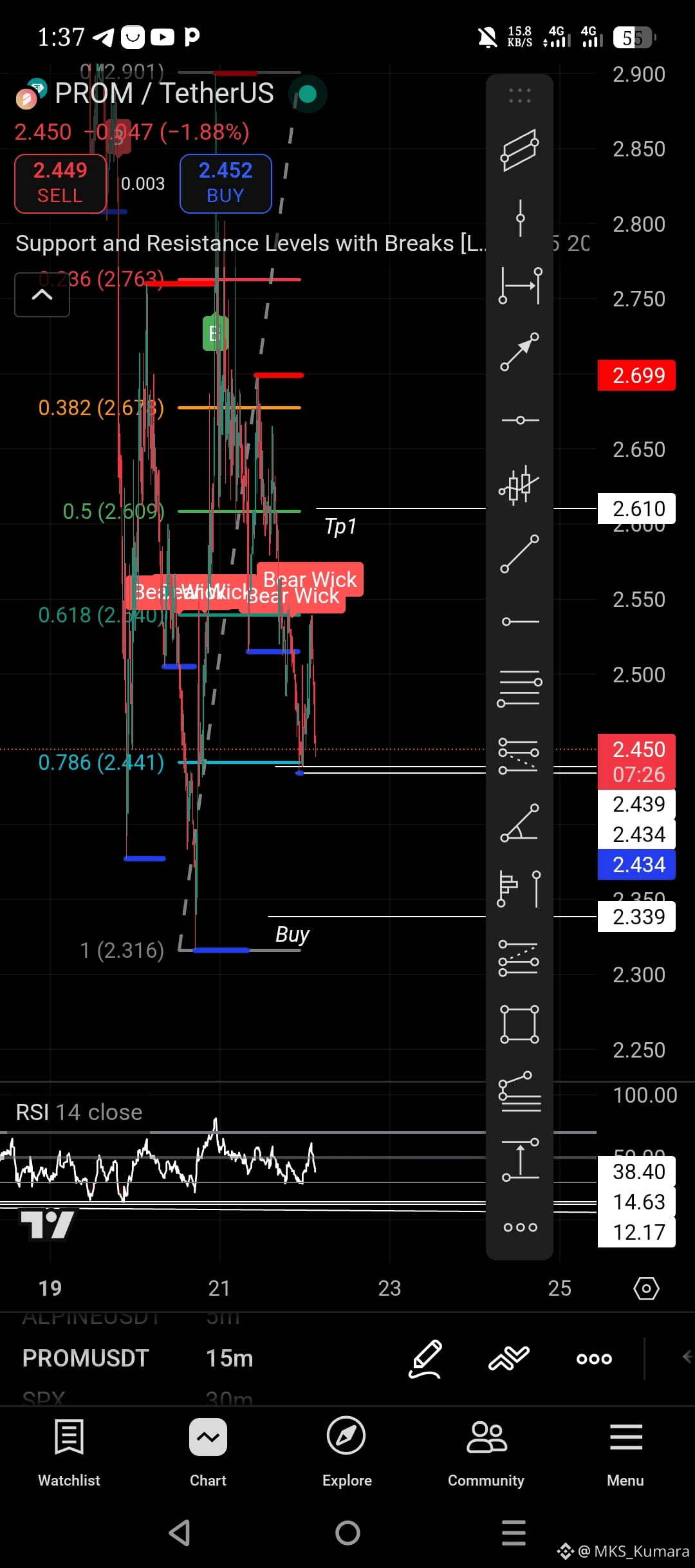Select the Trend Angle tool
The width and height of the screenshot is (695, 1568).
(x=520, y=823)
